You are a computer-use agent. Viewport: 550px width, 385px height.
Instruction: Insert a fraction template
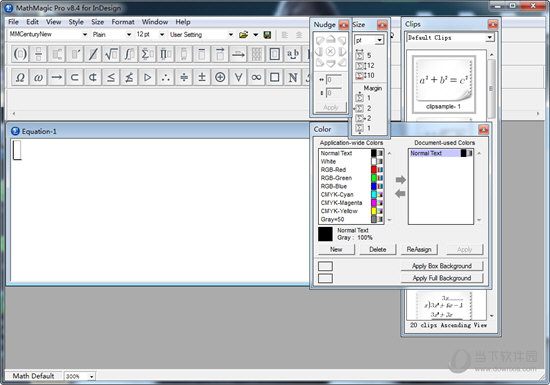(38, 54)
